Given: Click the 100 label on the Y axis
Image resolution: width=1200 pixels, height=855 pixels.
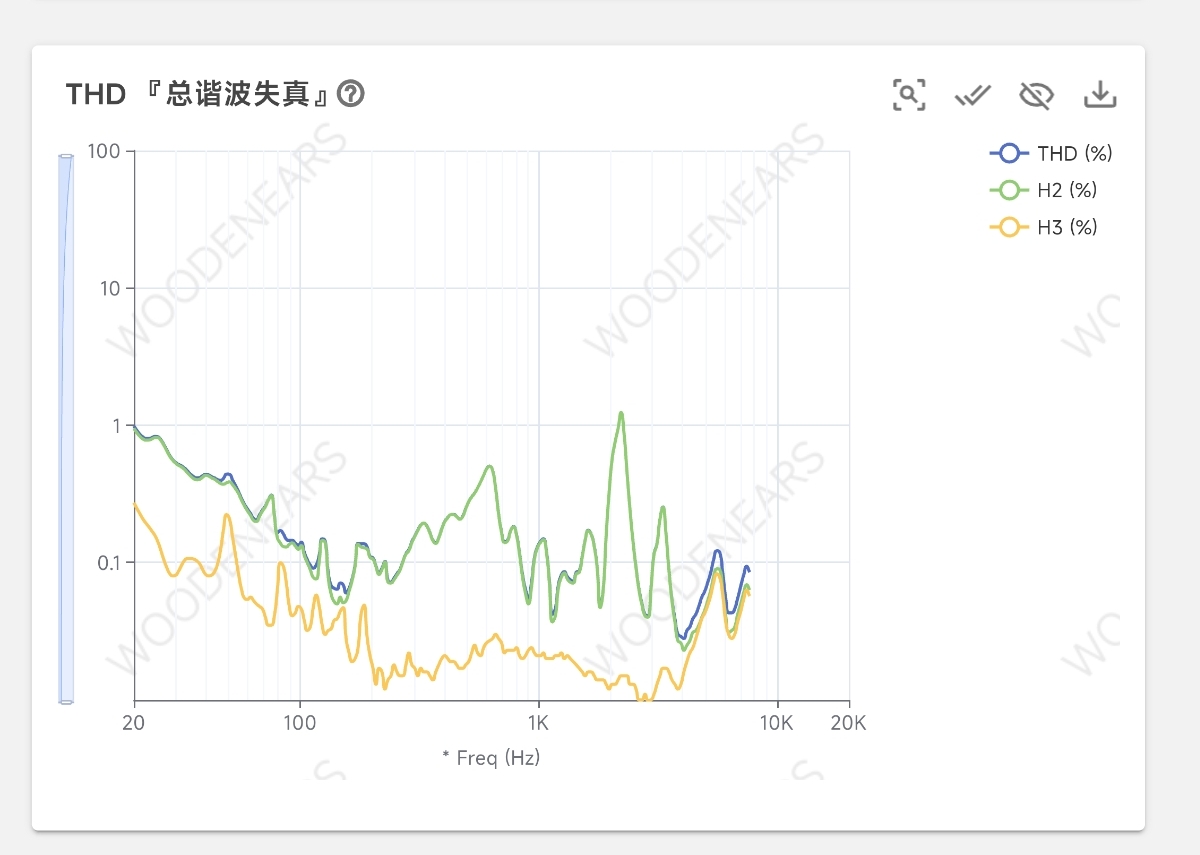Looking at the screenshot, I should 104,152.
